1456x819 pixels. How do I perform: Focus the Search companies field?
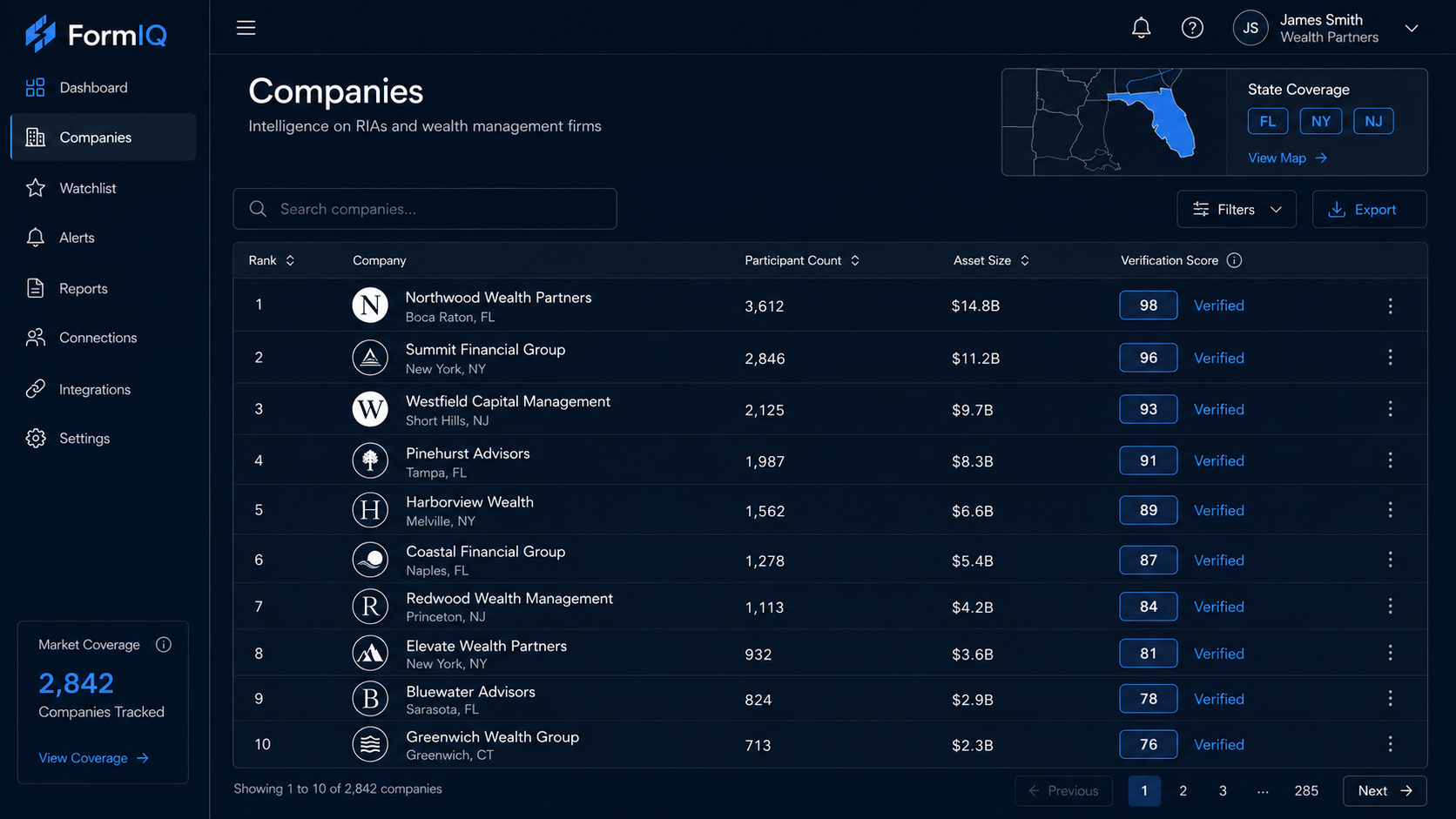425,209
